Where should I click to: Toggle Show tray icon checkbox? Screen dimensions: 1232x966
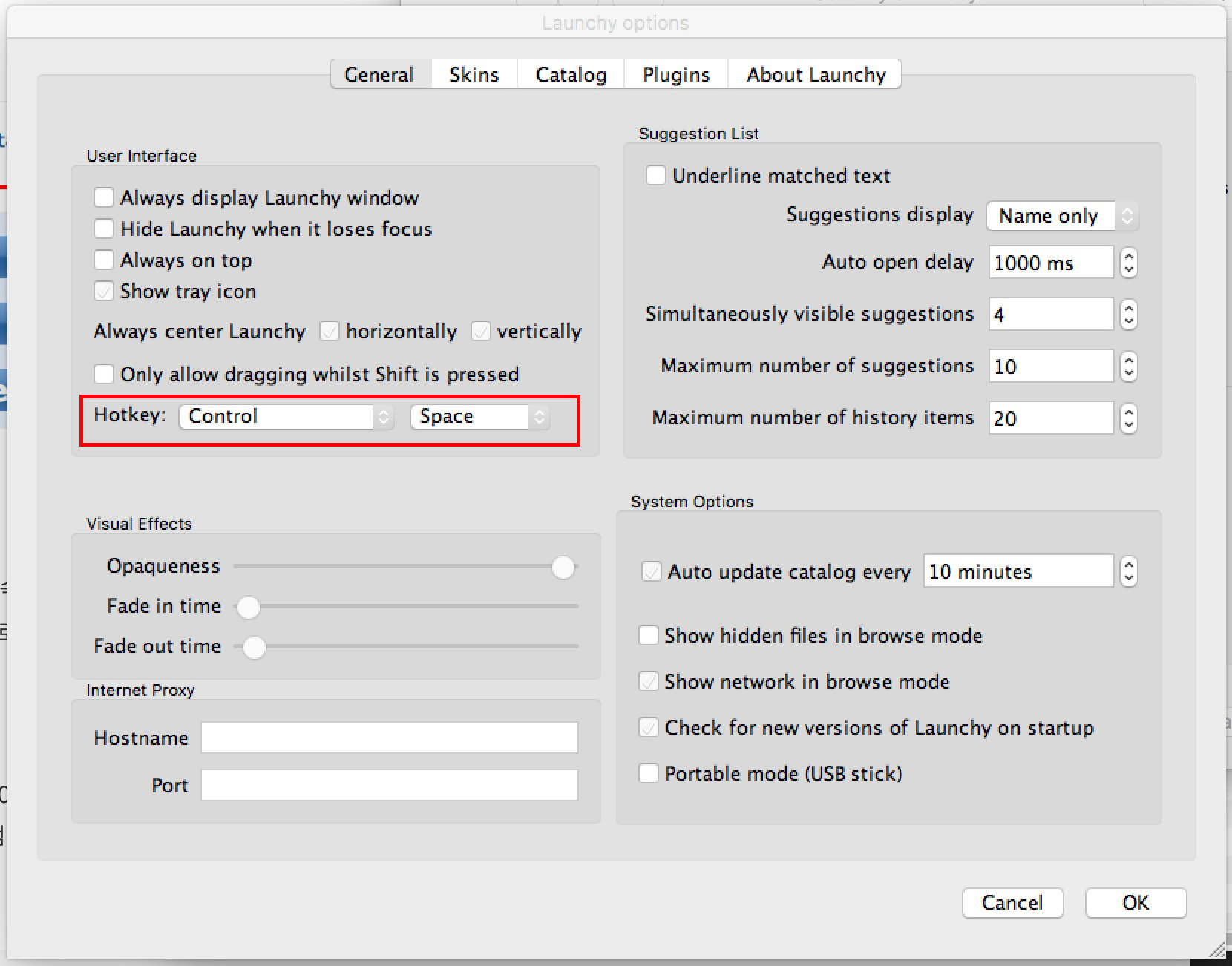[104, 291]
